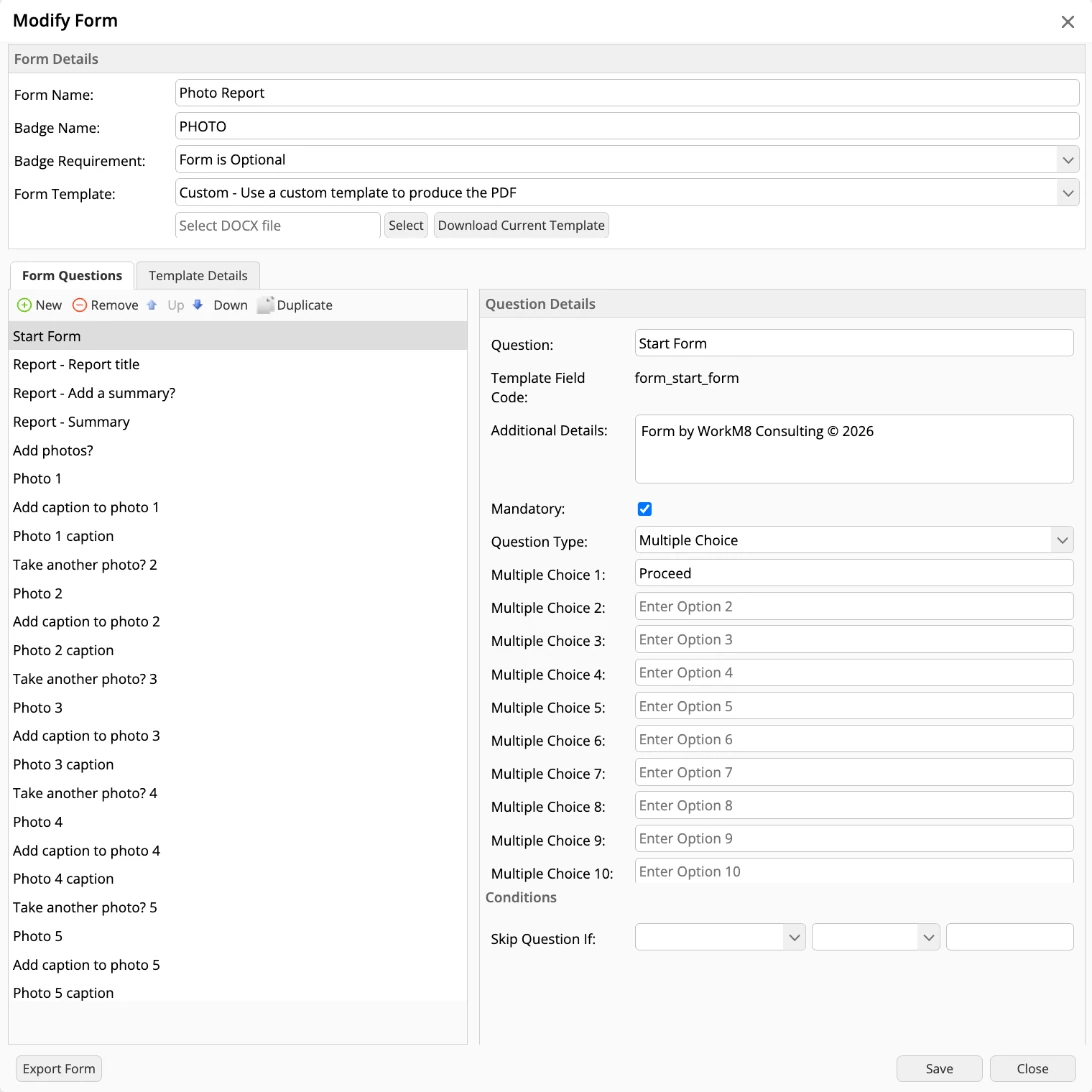Click the Select DOCX file field
Screen dimensions: 1092x1092
point(277,226)
